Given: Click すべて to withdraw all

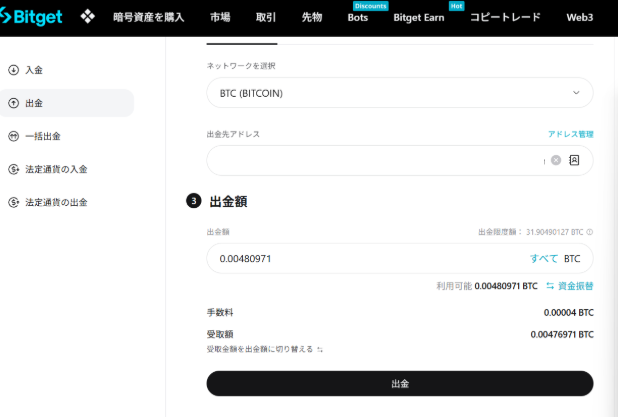Looking at the screenshot, I should pos(544,259).
